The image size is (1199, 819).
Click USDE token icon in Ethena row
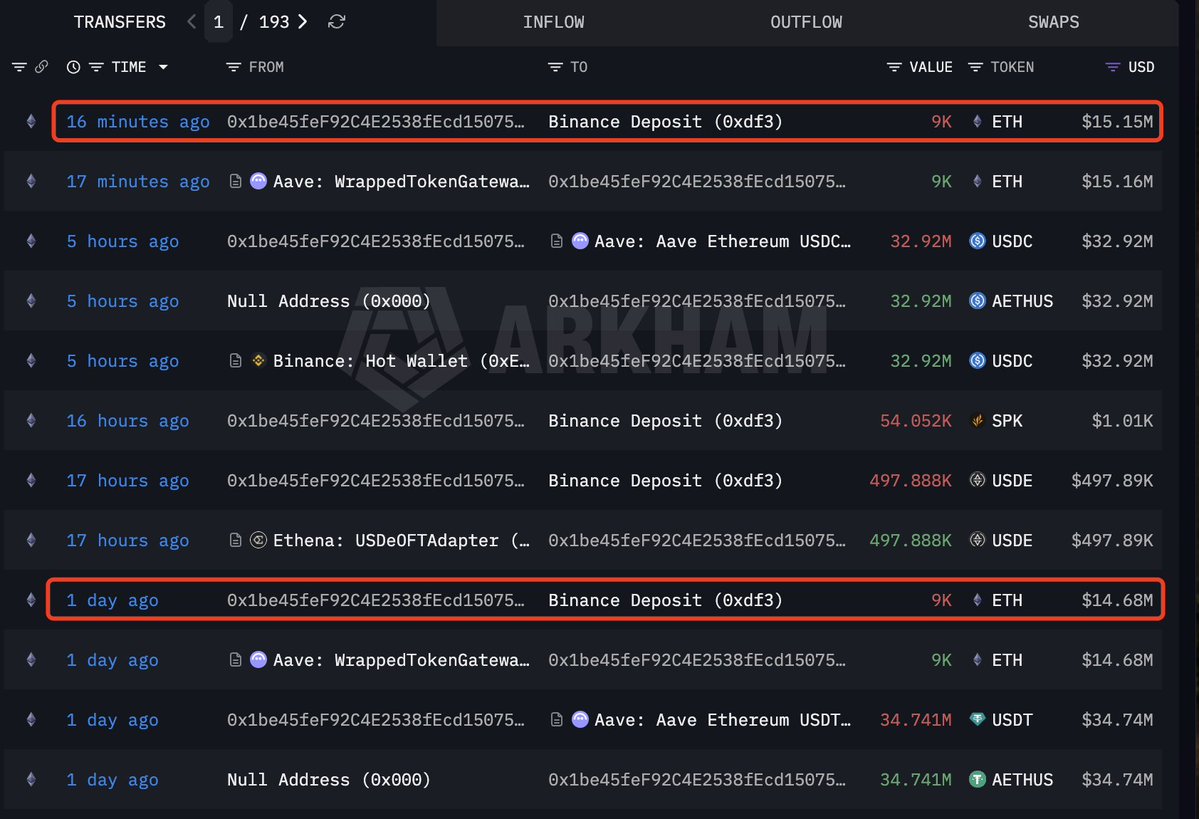coord(977,540)
